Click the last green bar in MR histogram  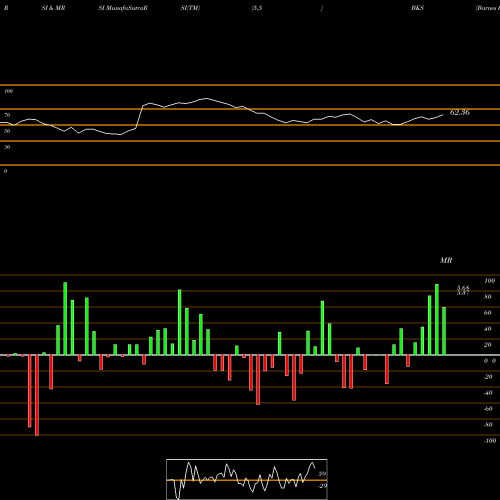pyautogui.click(x=444, y=331)
